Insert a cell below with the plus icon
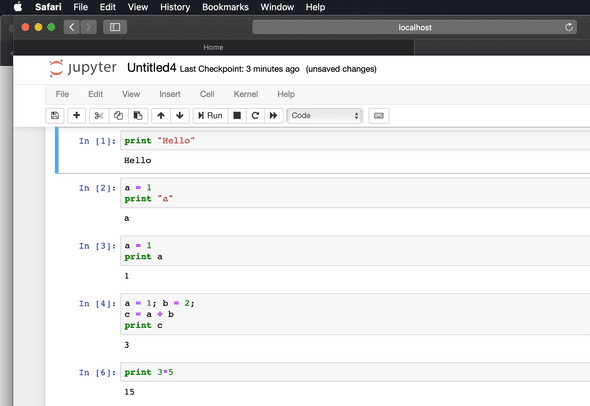 coord(76,116)
